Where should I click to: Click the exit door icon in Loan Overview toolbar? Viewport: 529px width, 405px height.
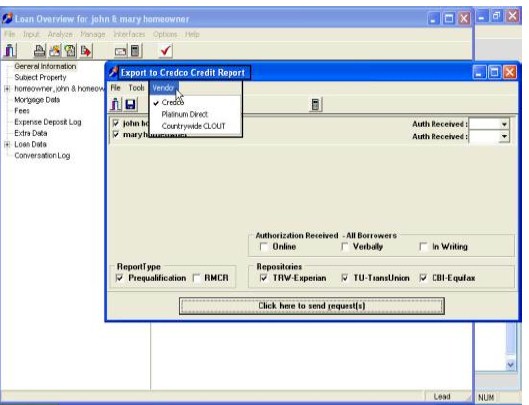pyautogui.click(x=10, y=51)
